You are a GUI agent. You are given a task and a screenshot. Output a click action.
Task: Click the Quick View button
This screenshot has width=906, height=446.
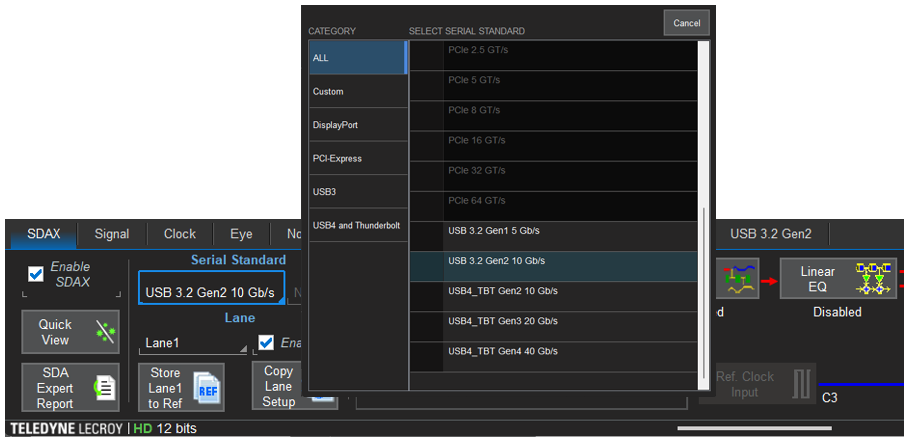tap(70, 332)
